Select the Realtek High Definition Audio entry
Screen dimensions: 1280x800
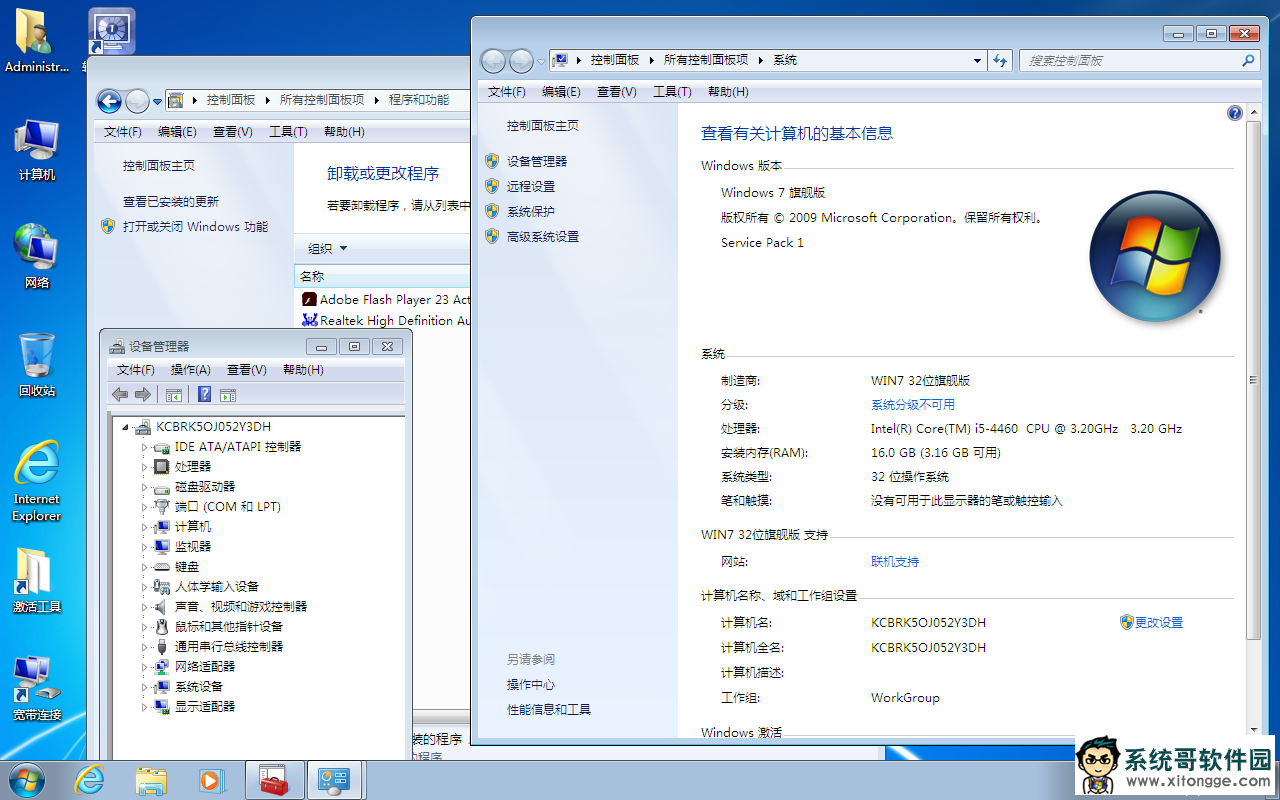point(386,320)
